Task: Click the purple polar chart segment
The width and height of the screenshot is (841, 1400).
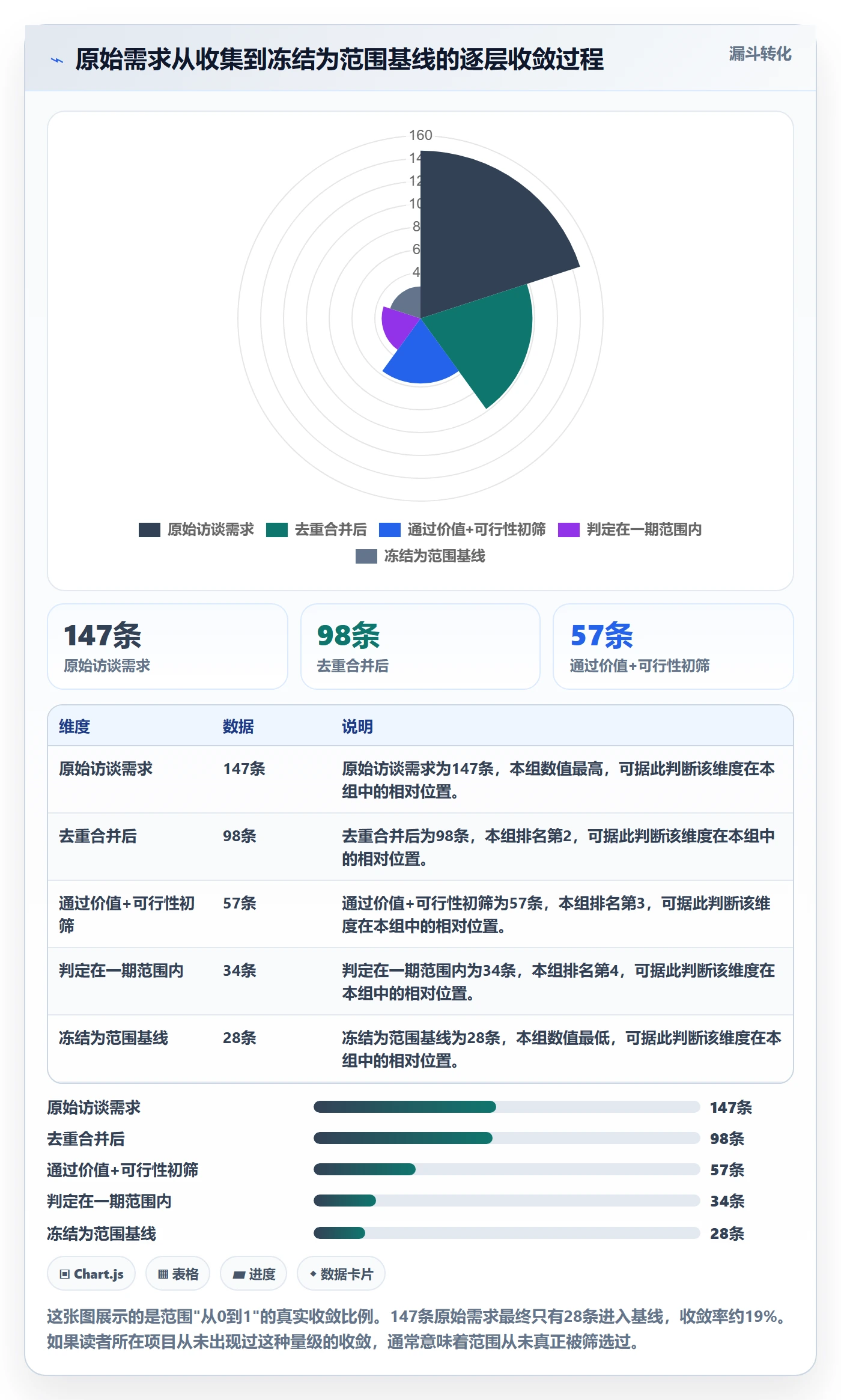Action: (398, 326)
